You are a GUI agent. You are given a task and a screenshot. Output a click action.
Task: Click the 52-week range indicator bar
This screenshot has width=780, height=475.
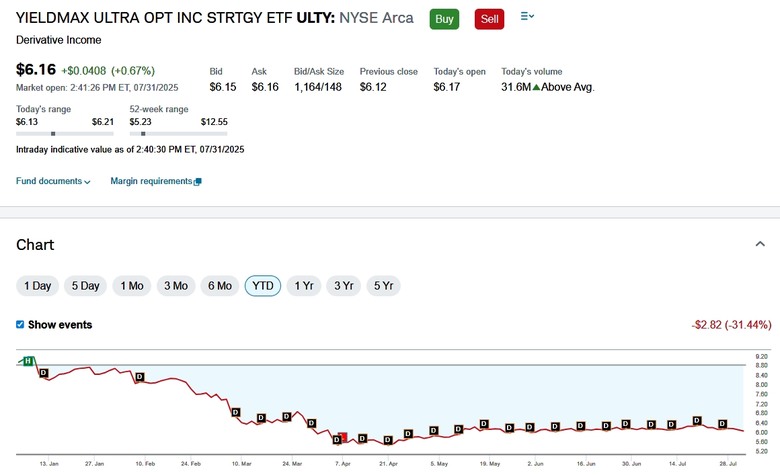tap(178, 134)
